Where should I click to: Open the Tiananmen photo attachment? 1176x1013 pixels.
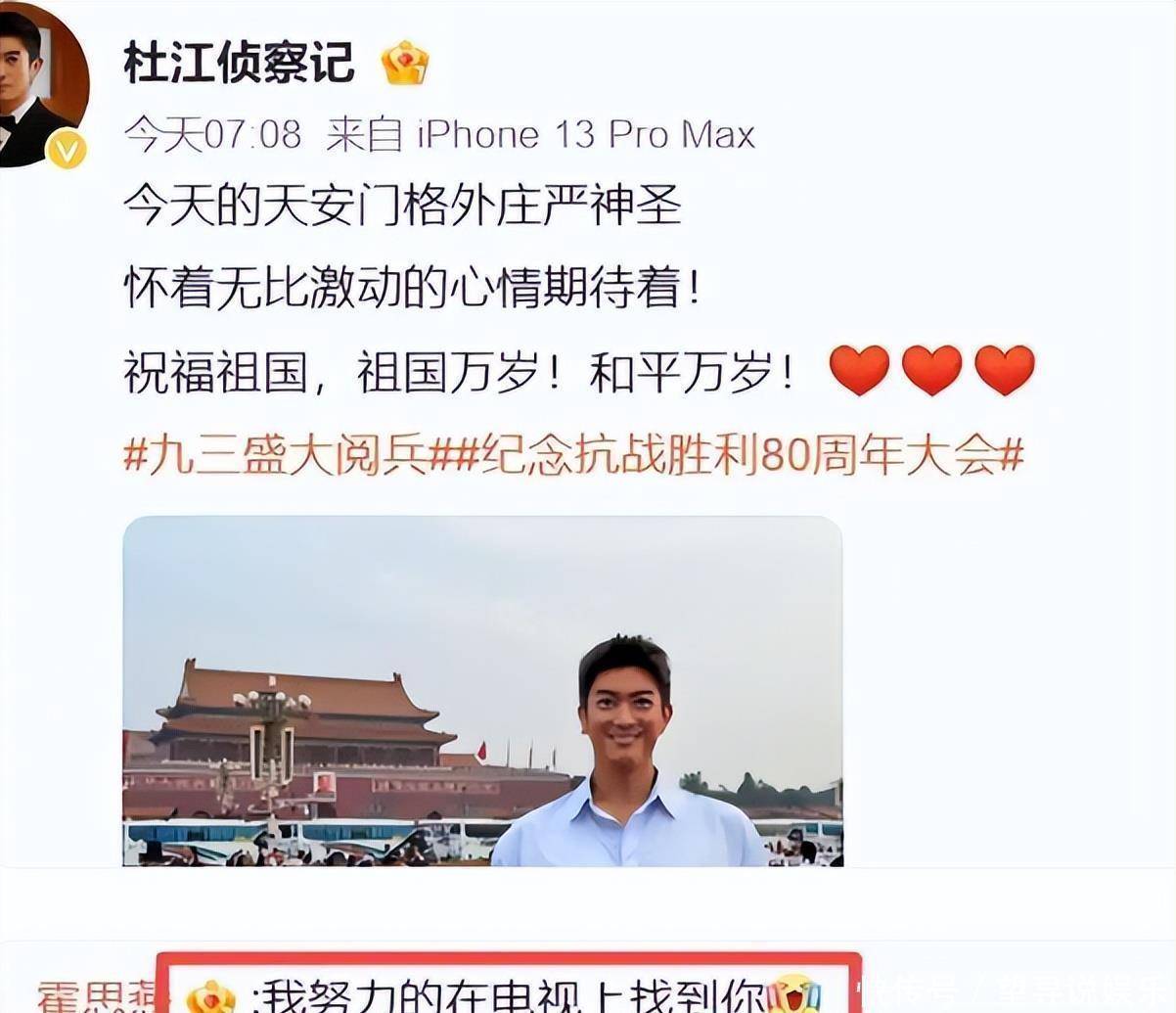coord(482,691)
